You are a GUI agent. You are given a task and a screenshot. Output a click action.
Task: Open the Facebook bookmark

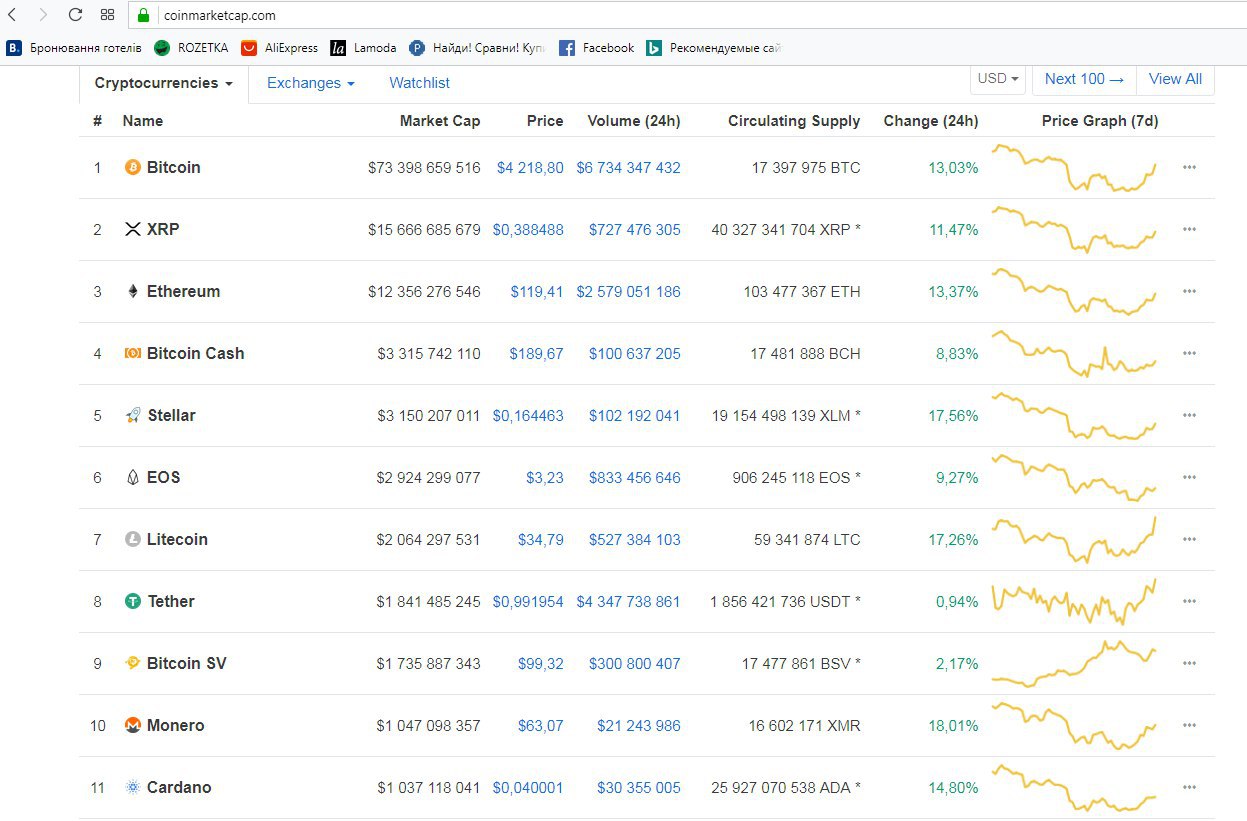597,47
